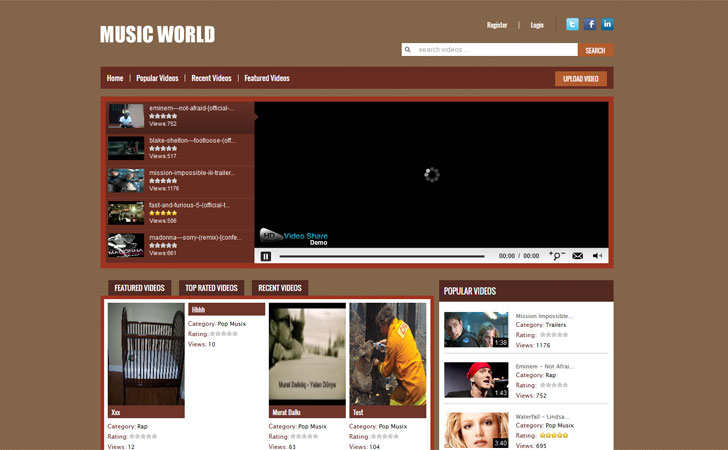This screenshot has width=728, height=450.
Task: Select blake-shelton footloose playlist thumbnail
Action: click(126, 148)
